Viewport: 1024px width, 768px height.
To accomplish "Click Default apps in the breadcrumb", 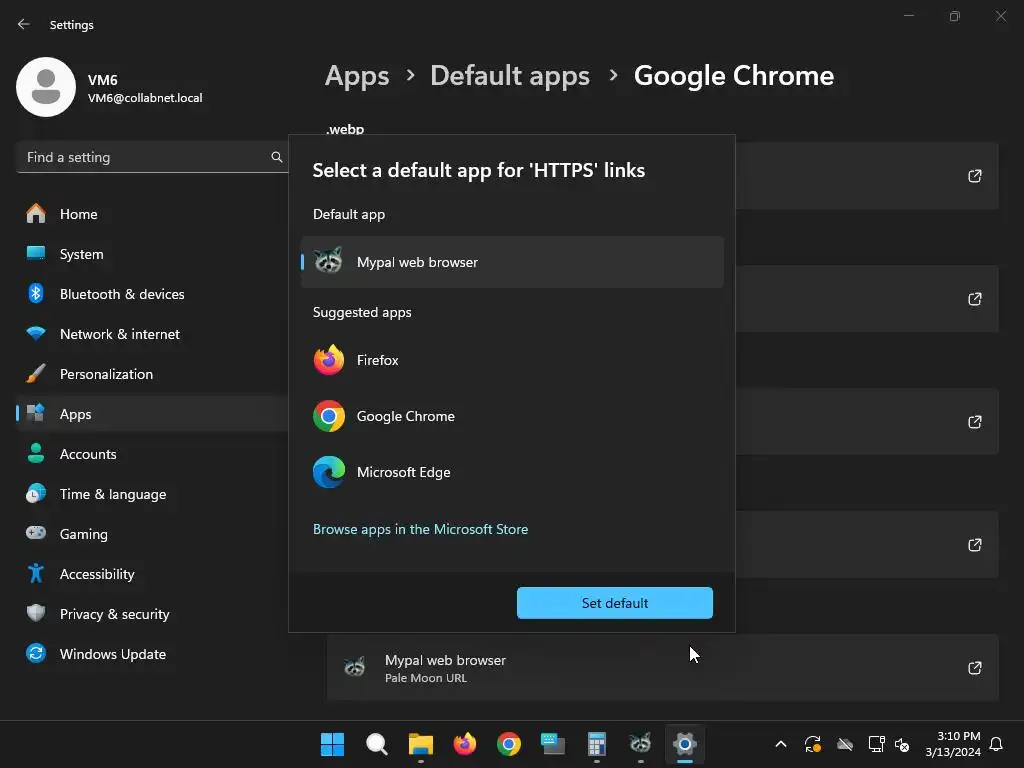I will point(510,76).
